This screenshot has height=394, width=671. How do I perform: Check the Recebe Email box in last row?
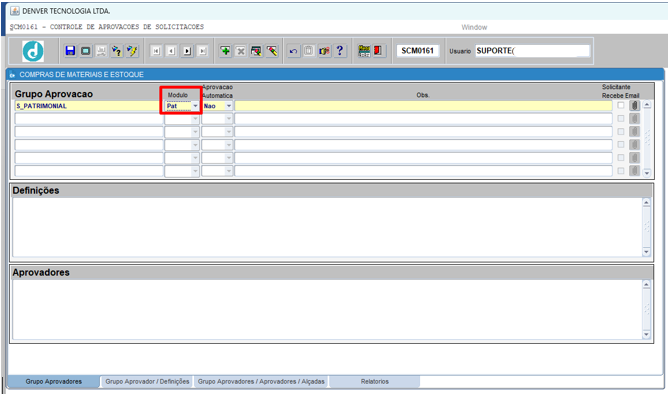(x=621, y=171)
